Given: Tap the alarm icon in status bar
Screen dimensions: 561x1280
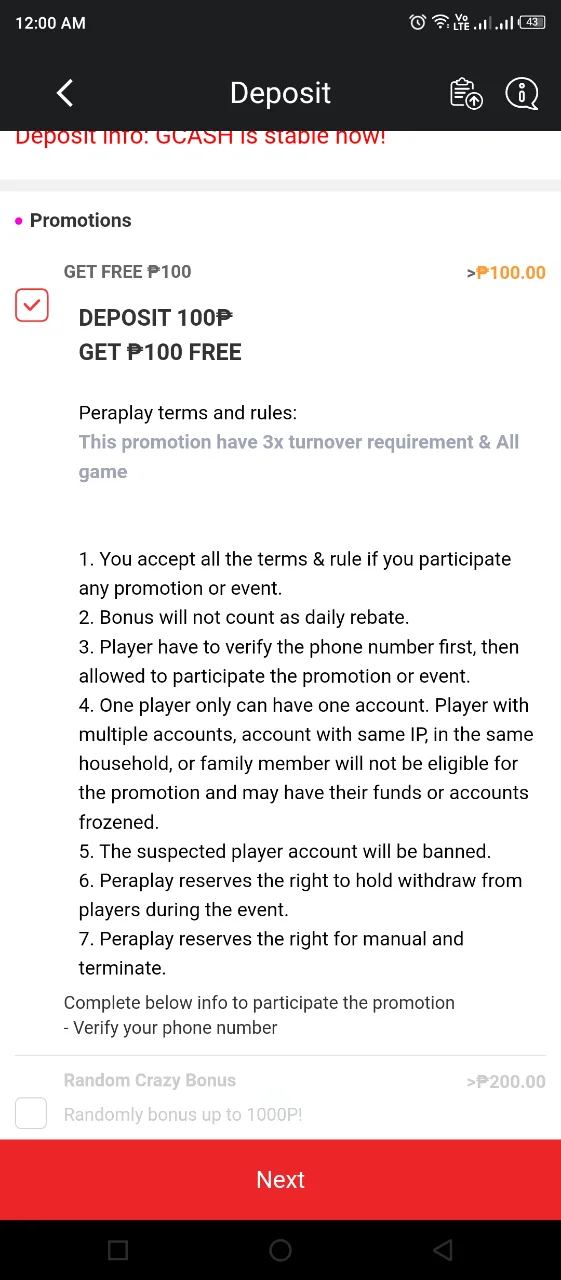Looking at the screenshot, I should pos(418,22).
